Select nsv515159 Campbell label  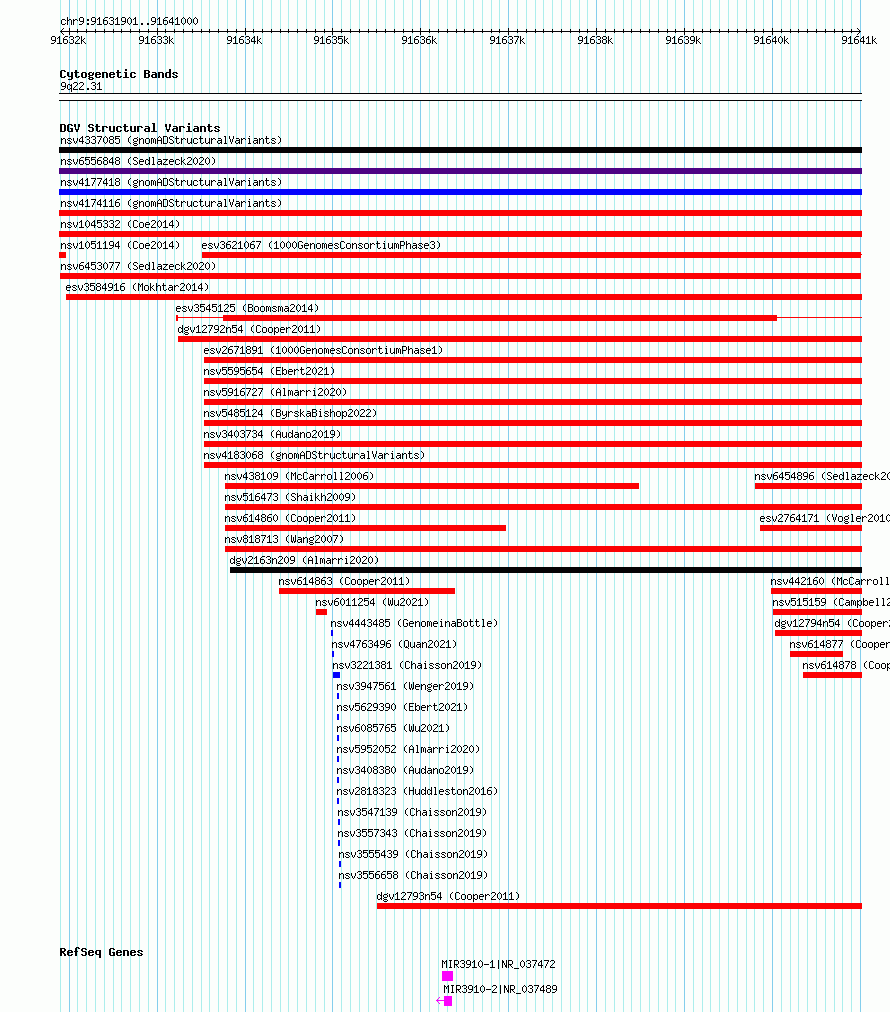[x=831, y=602]
